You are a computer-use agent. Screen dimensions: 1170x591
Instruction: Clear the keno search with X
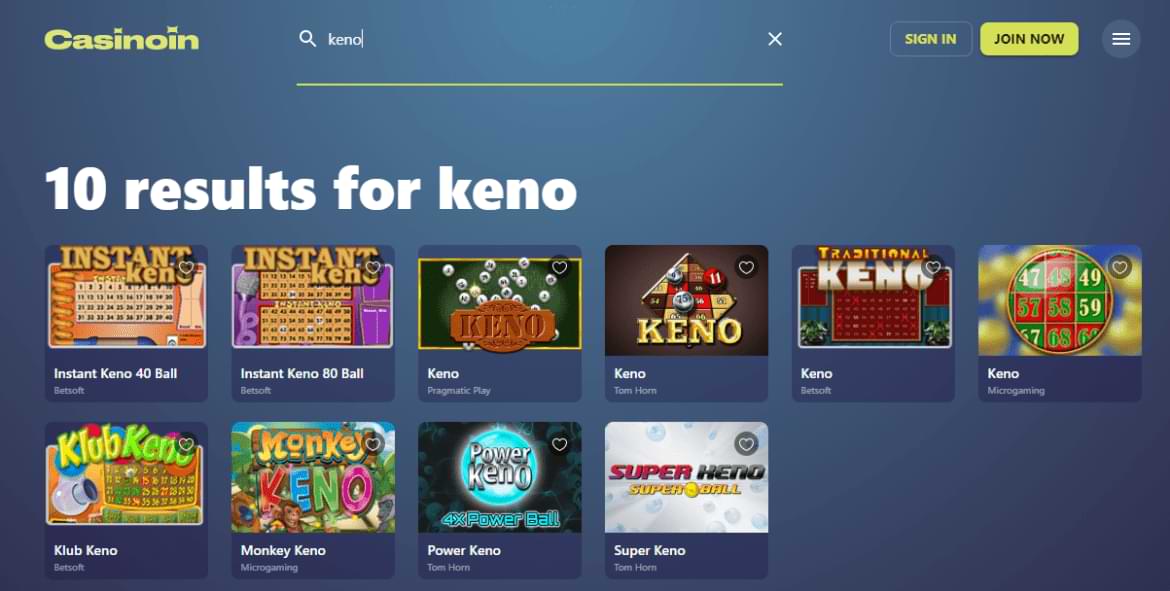pyautogui.click(x=775, y=39)
